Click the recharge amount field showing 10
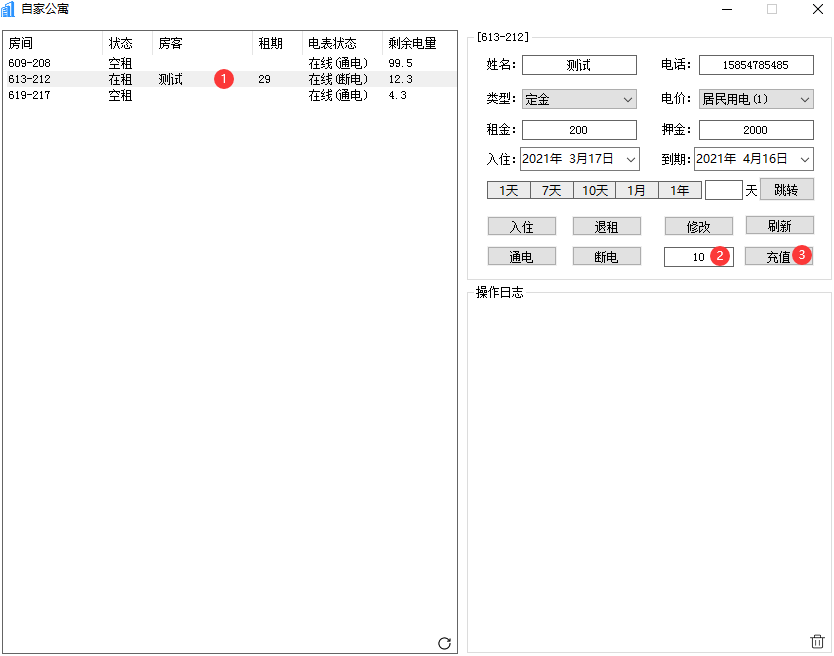This screenshot has width=834, height=656. pos(698,256)
